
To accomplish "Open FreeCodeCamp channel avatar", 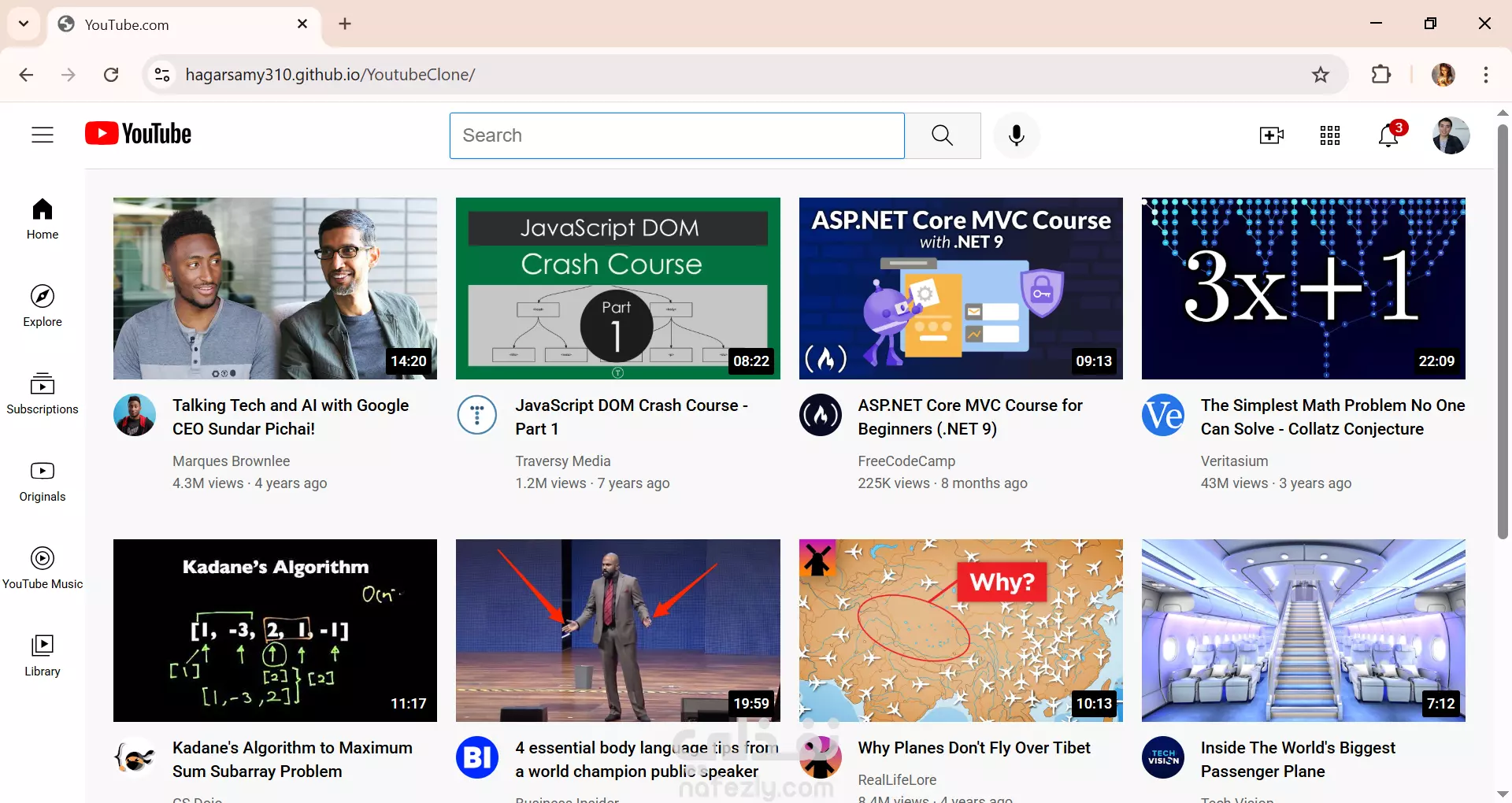I will [x=821, y=415].
